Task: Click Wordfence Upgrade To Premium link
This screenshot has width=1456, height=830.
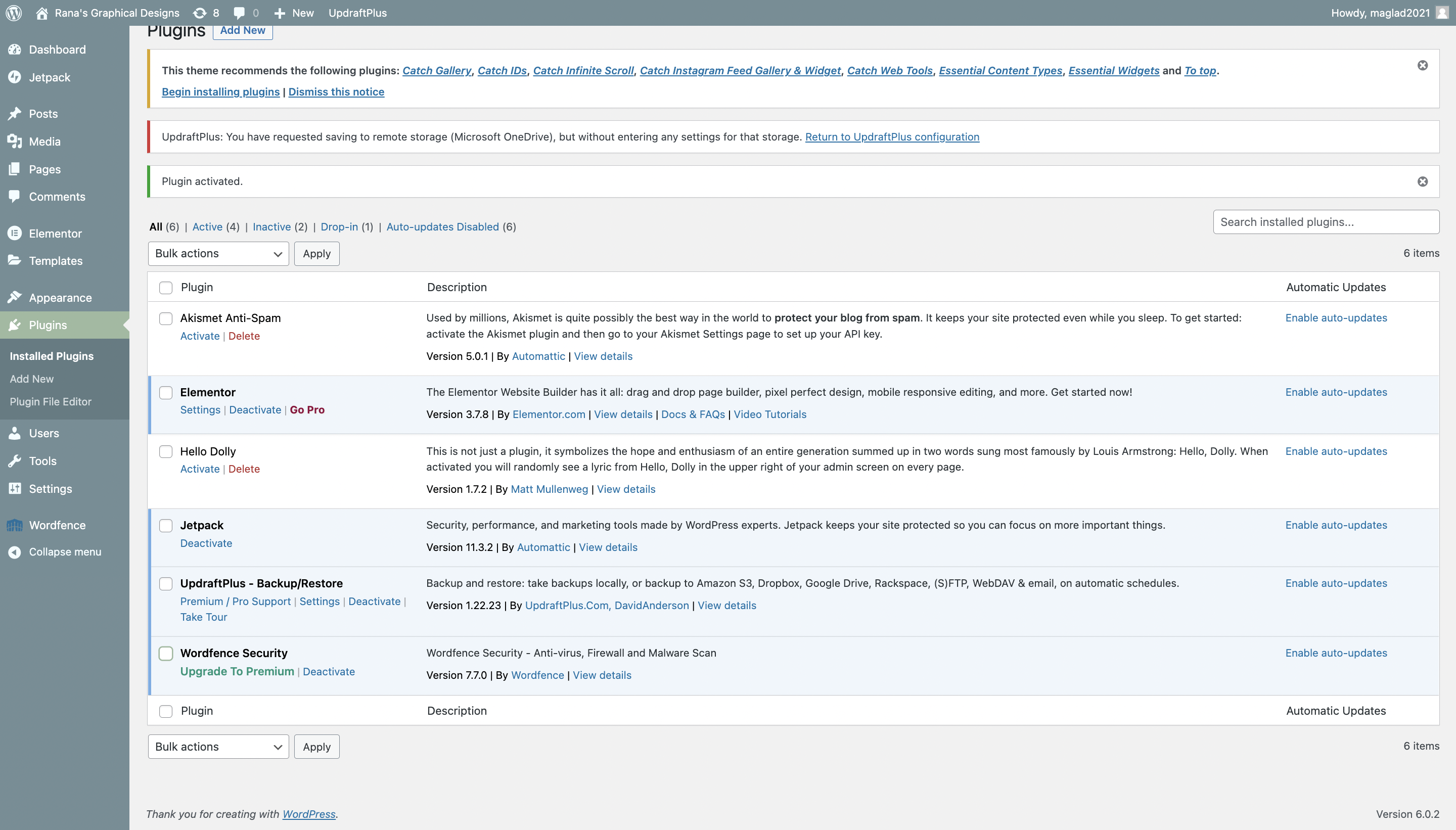Action: pos(237,671)
